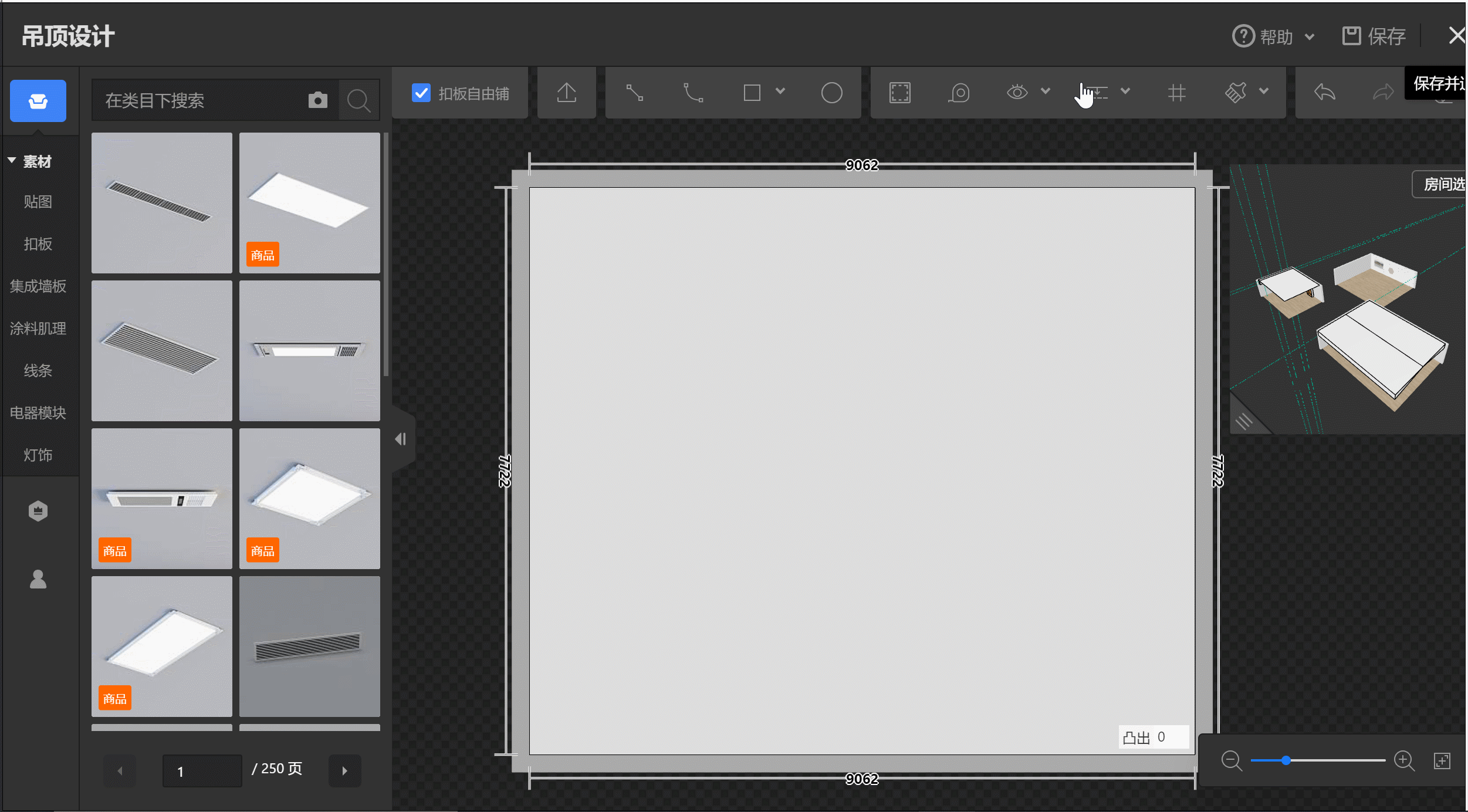Click the upload icon in toolbar

(x=566, y=93)
